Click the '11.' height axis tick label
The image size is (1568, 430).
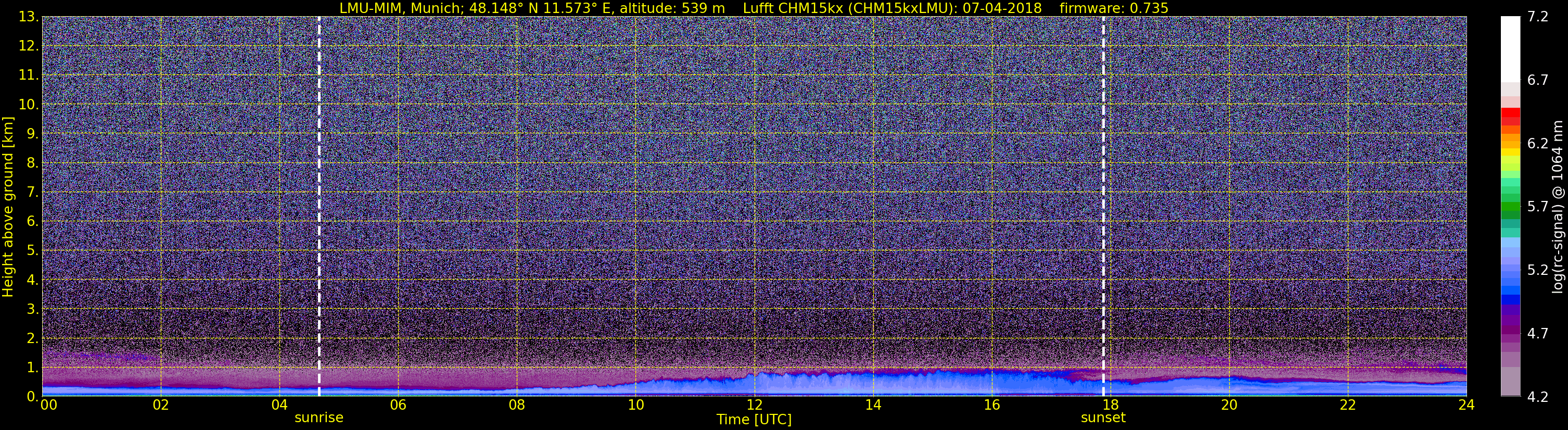29,75
